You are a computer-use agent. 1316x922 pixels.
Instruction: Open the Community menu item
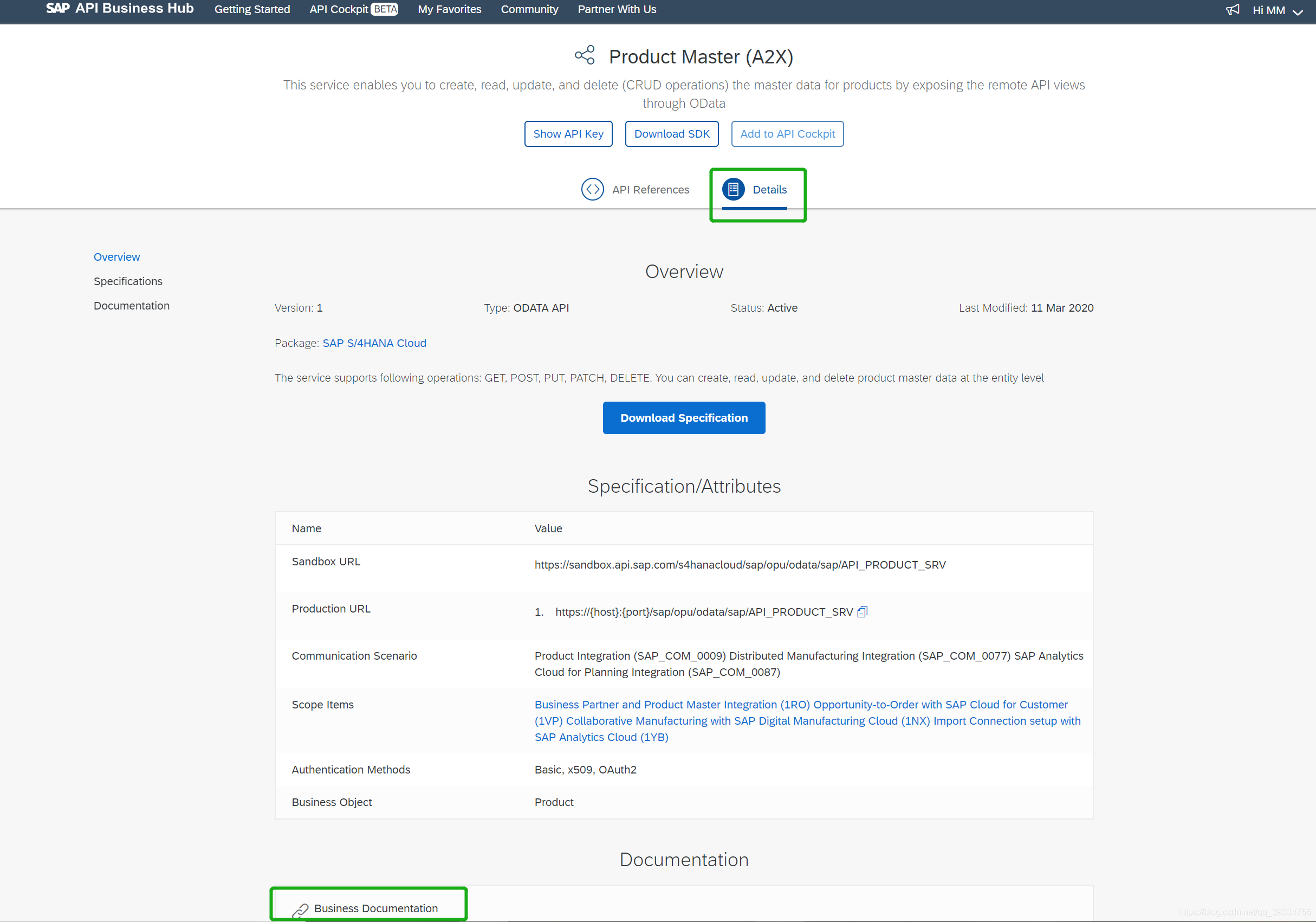(x=529, y=9)
